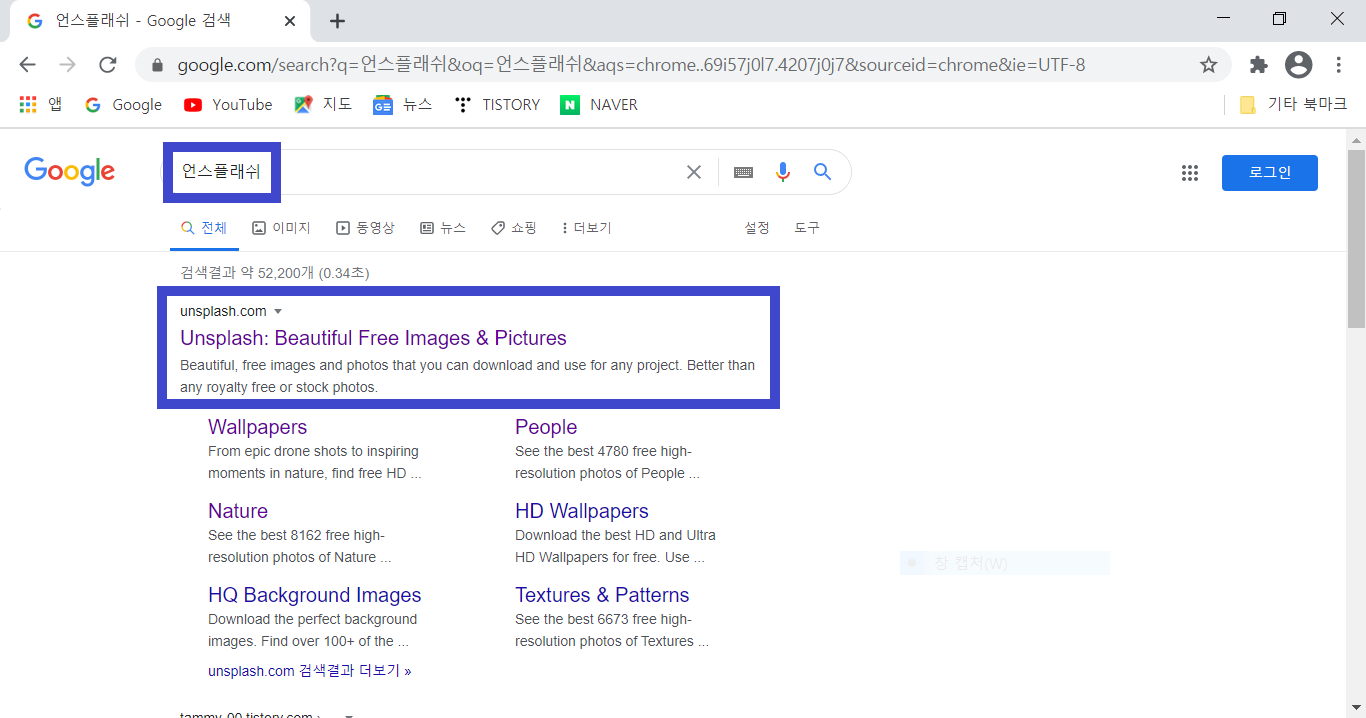Open the NAVER bookmark
The image size is (1366, 718).
(x=598, y=104)
